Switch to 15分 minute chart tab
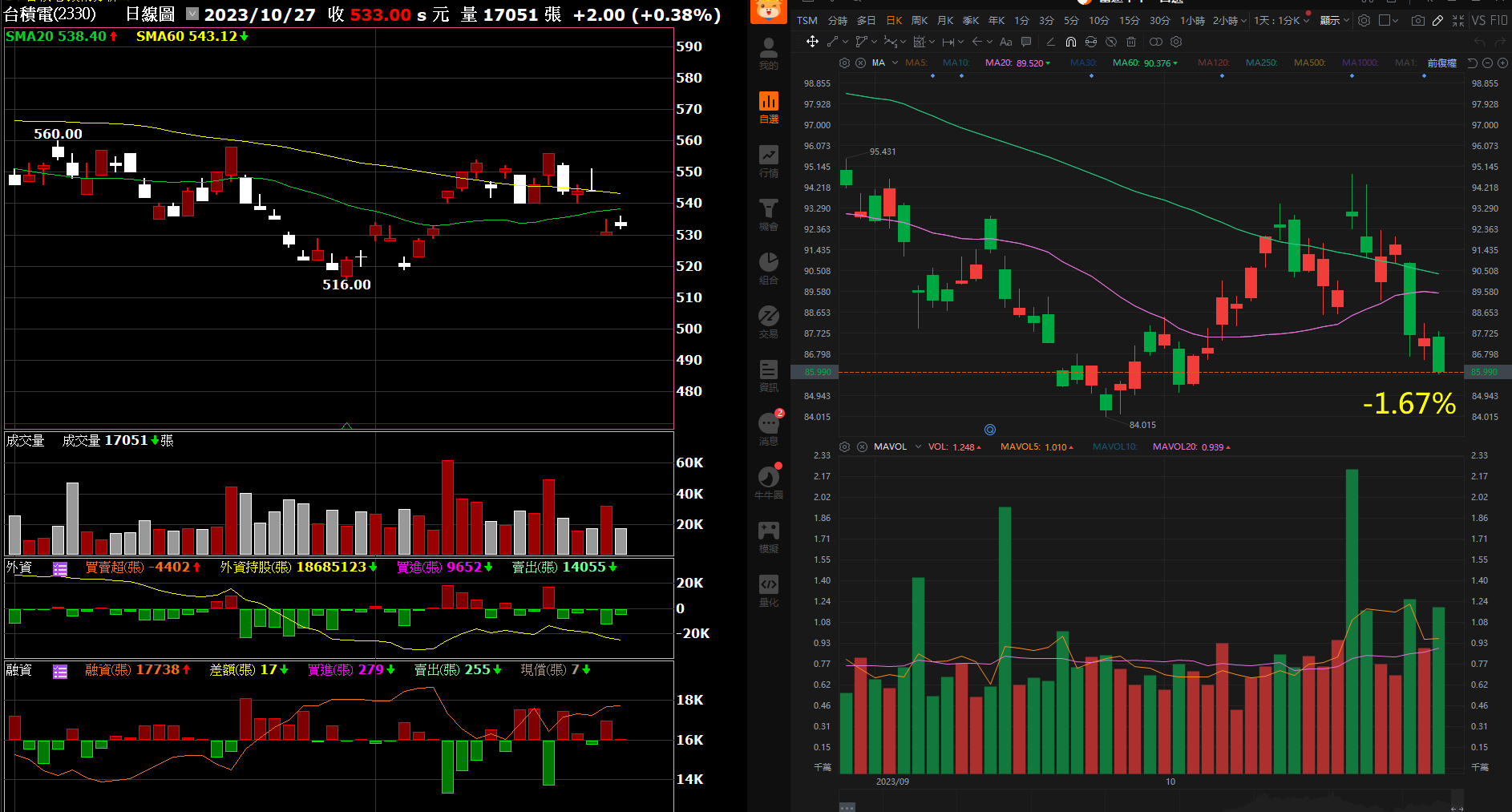 [x=1130, y=20]
